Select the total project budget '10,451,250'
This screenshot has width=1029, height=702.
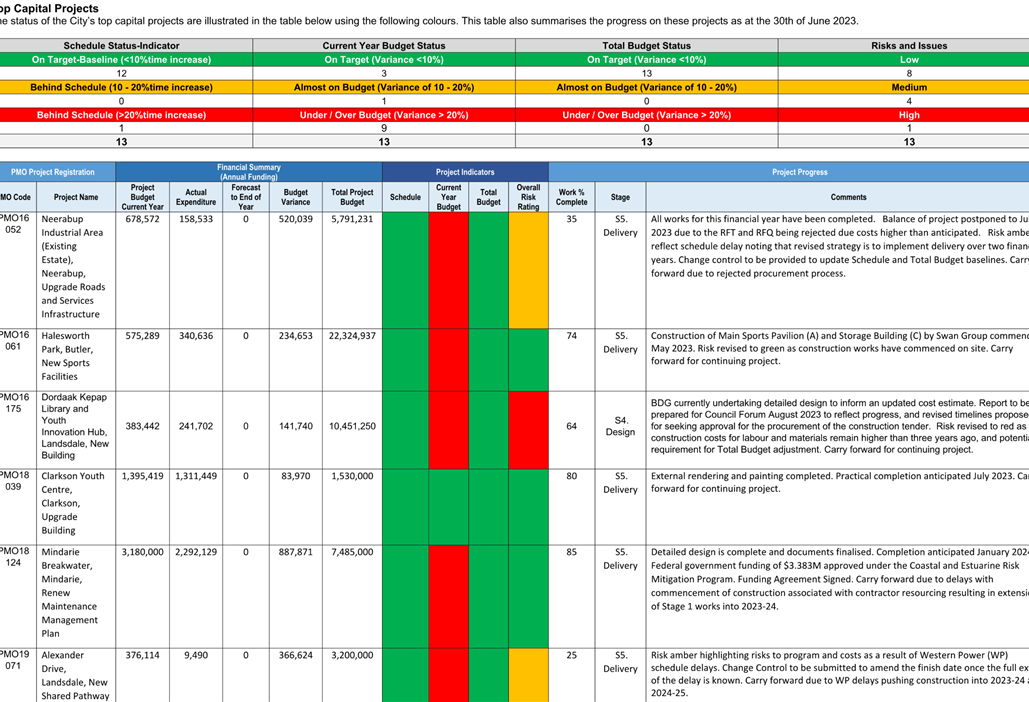click(x=352, y=426)
